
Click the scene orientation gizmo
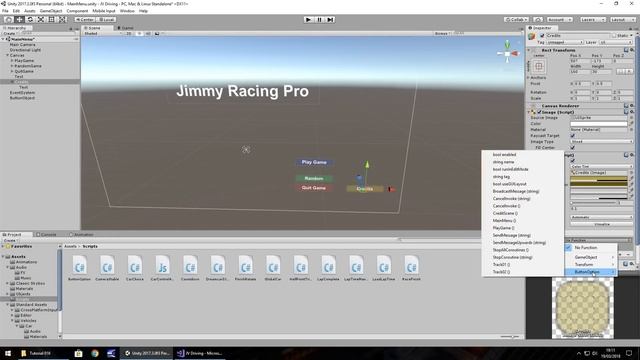507,53
